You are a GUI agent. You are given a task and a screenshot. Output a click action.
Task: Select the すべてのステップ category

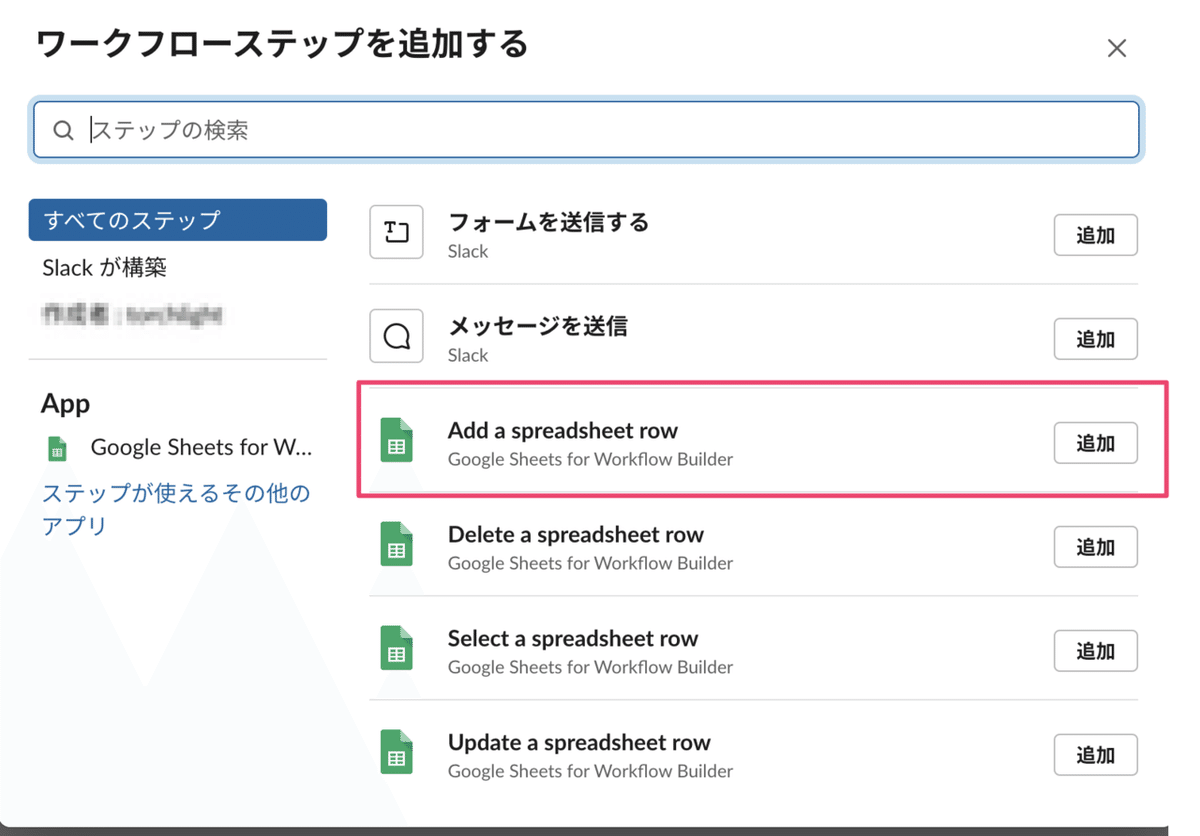(177, 220)
